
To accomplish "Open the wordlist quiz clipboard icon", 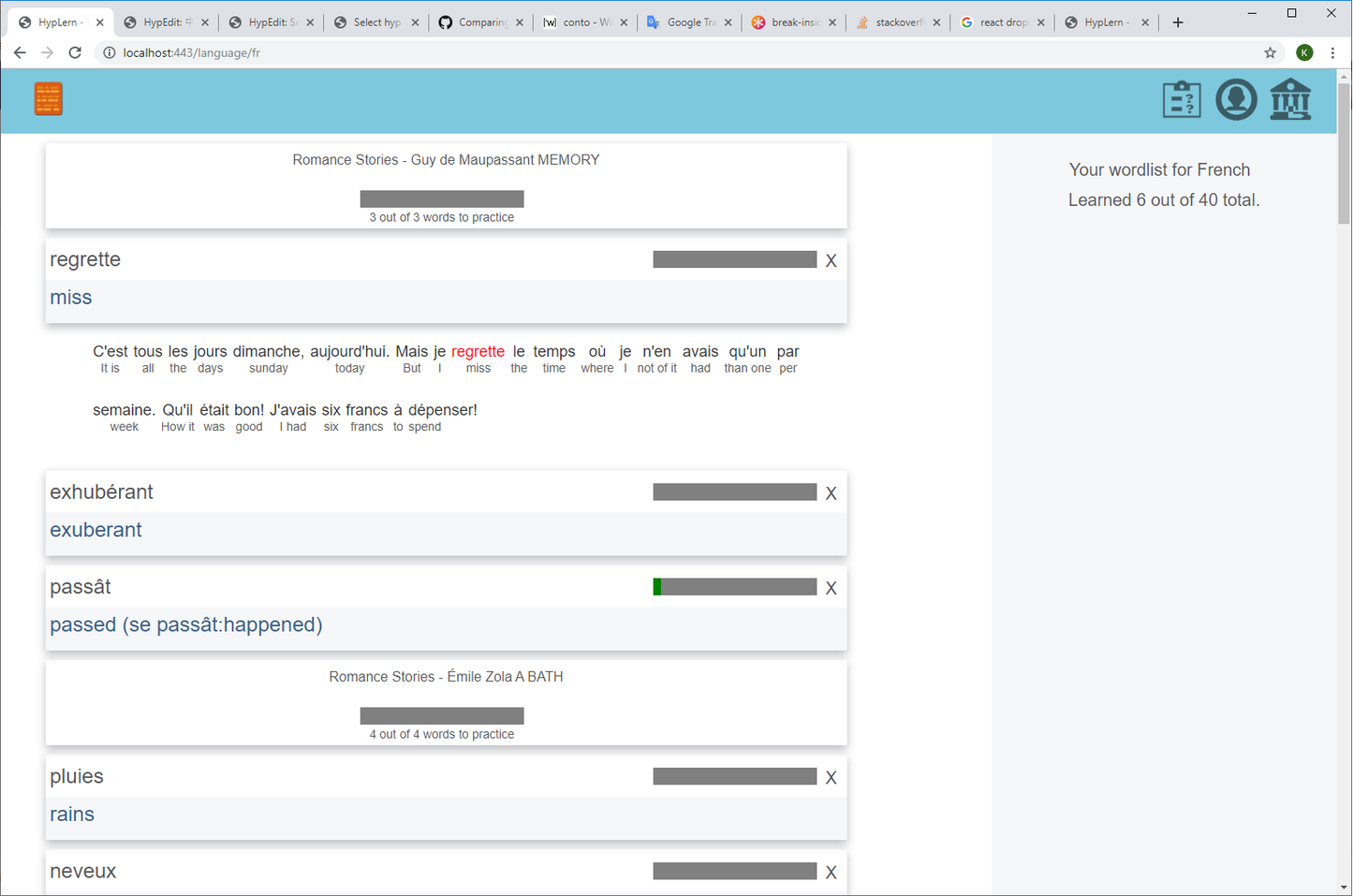I will tap(1182, 99).
